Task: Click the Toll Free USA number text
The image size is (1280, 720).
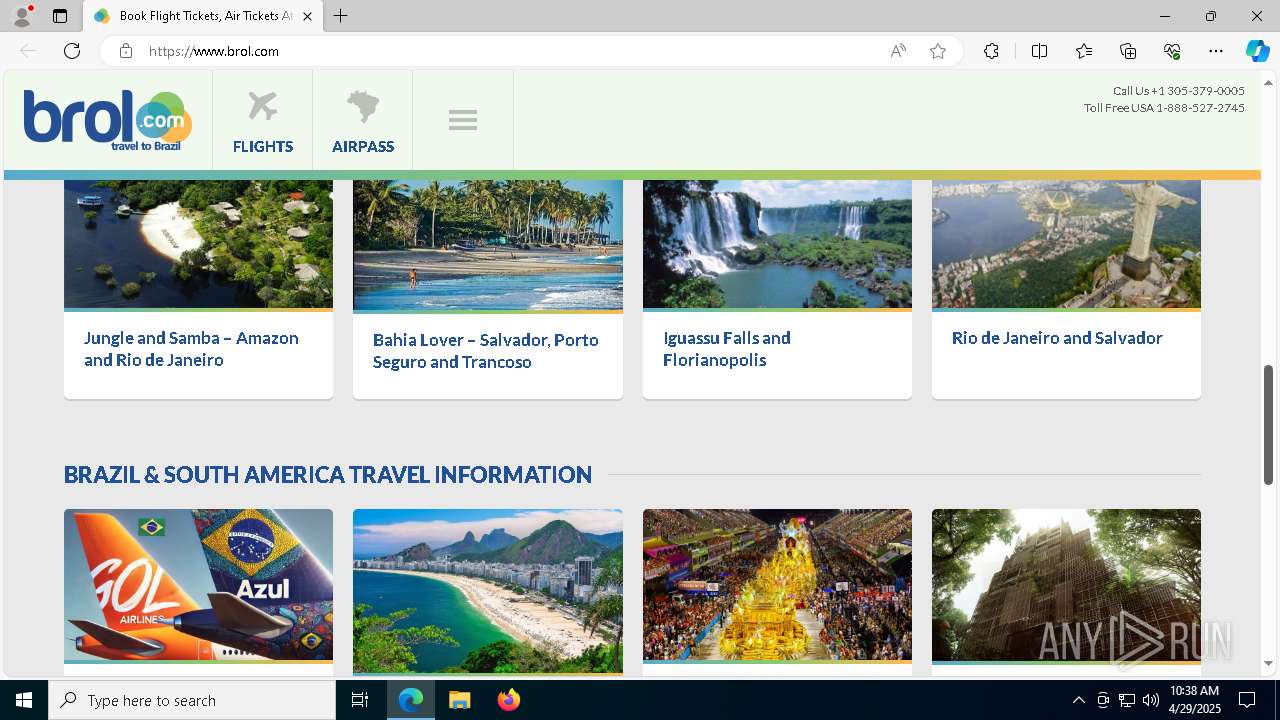Action: click(1164, 108)
